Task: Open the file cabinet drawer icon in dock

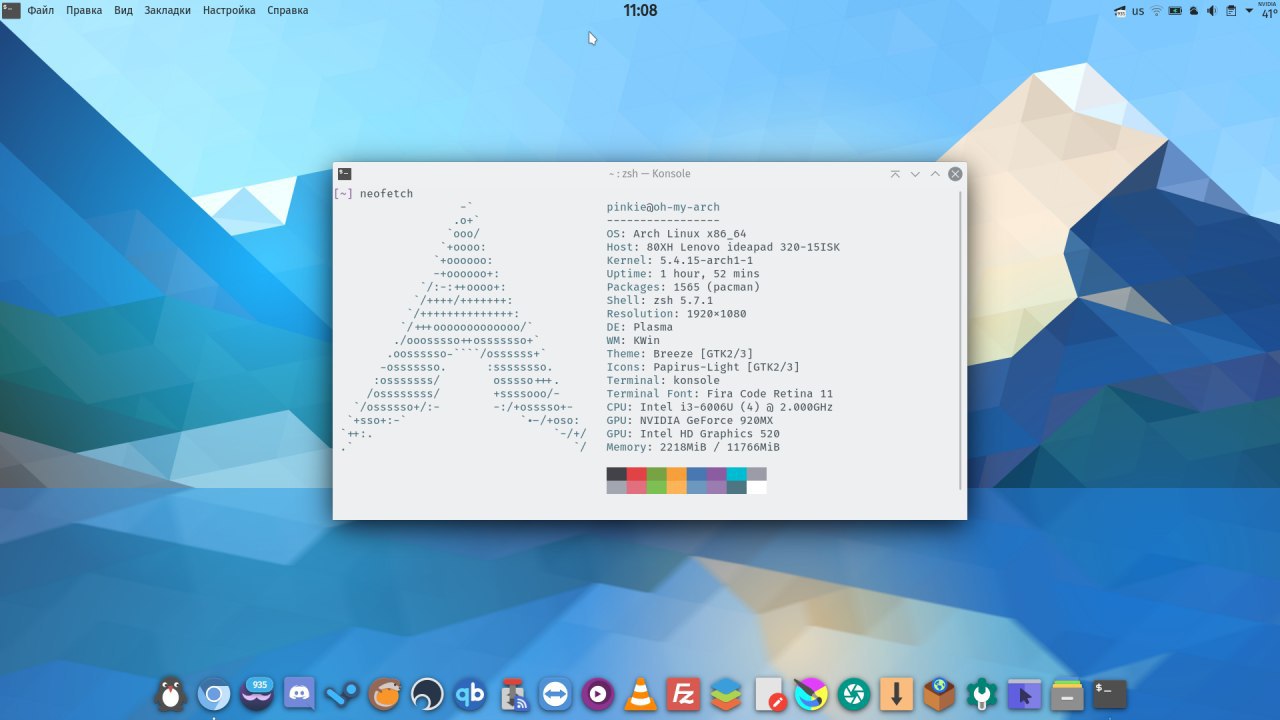Action: pos(1067,693)
